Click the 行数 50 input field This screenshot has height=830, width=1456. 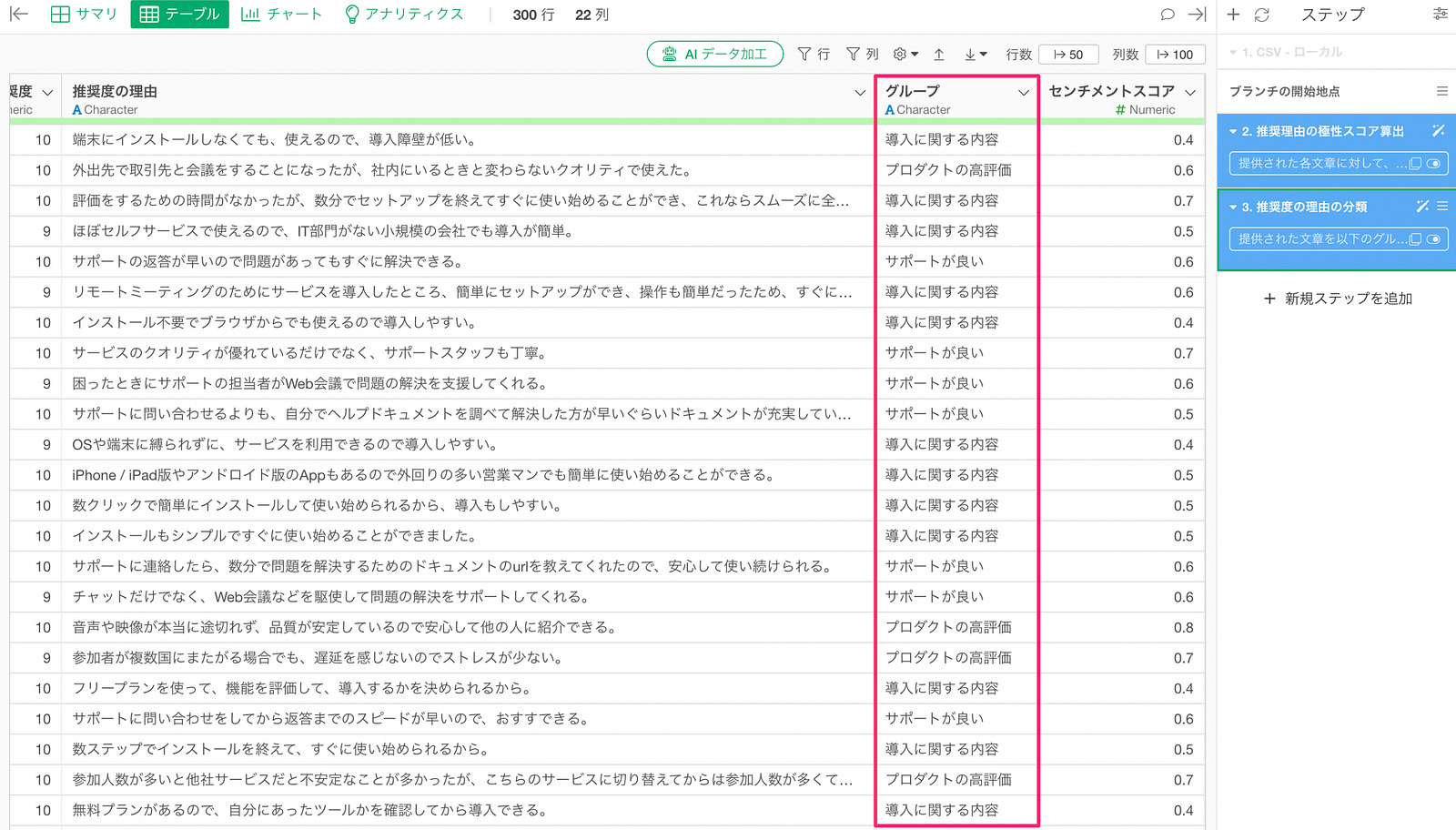pos(1070,54)
